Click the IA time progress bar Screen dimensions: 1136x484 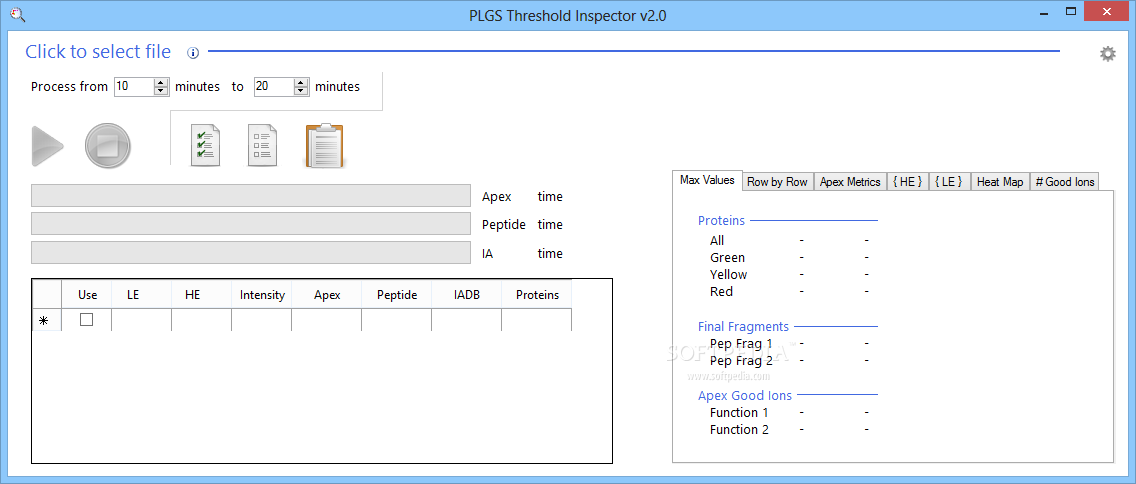(x=251, y=253)
